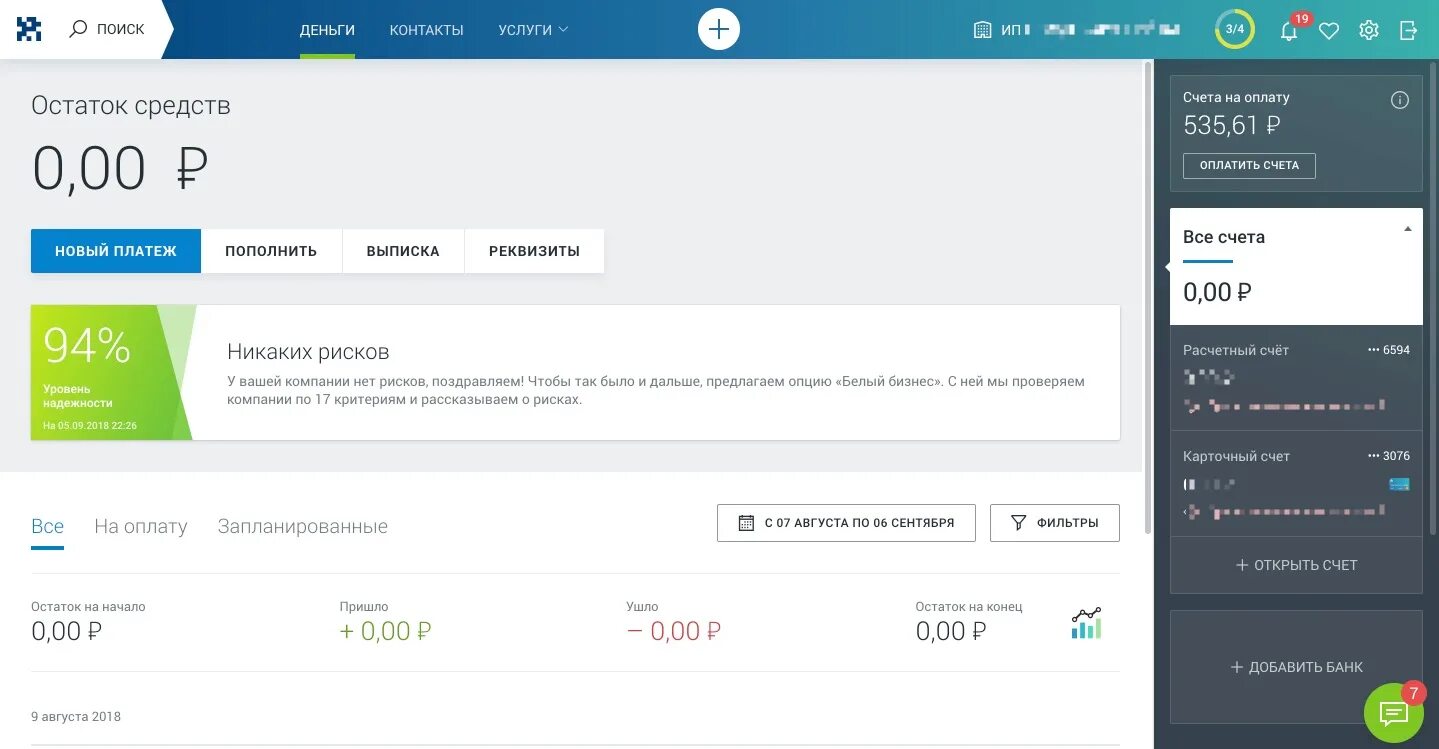Open the search (ПОИСК) field
The height and width of the screenshot is (749, 1439).
(x=107, y=29)
